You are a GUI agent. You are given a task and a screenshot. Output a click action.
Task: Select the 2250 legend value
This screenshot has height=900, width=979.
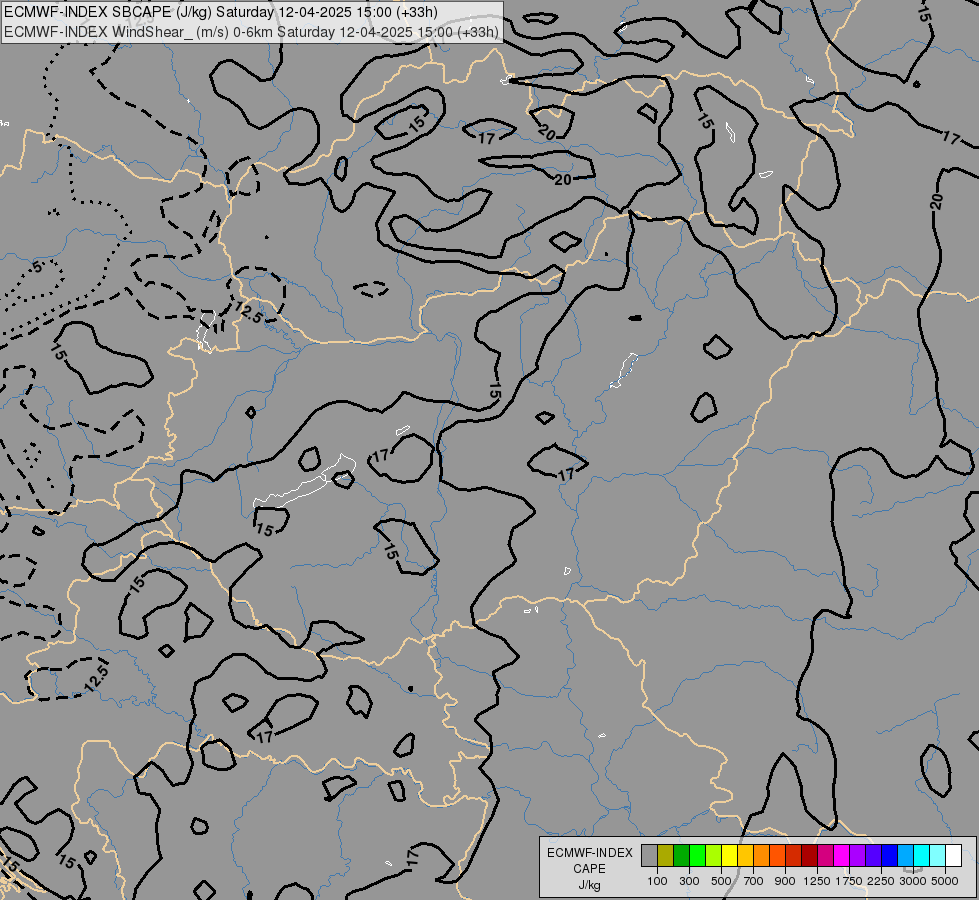click(x=881, y=881)
